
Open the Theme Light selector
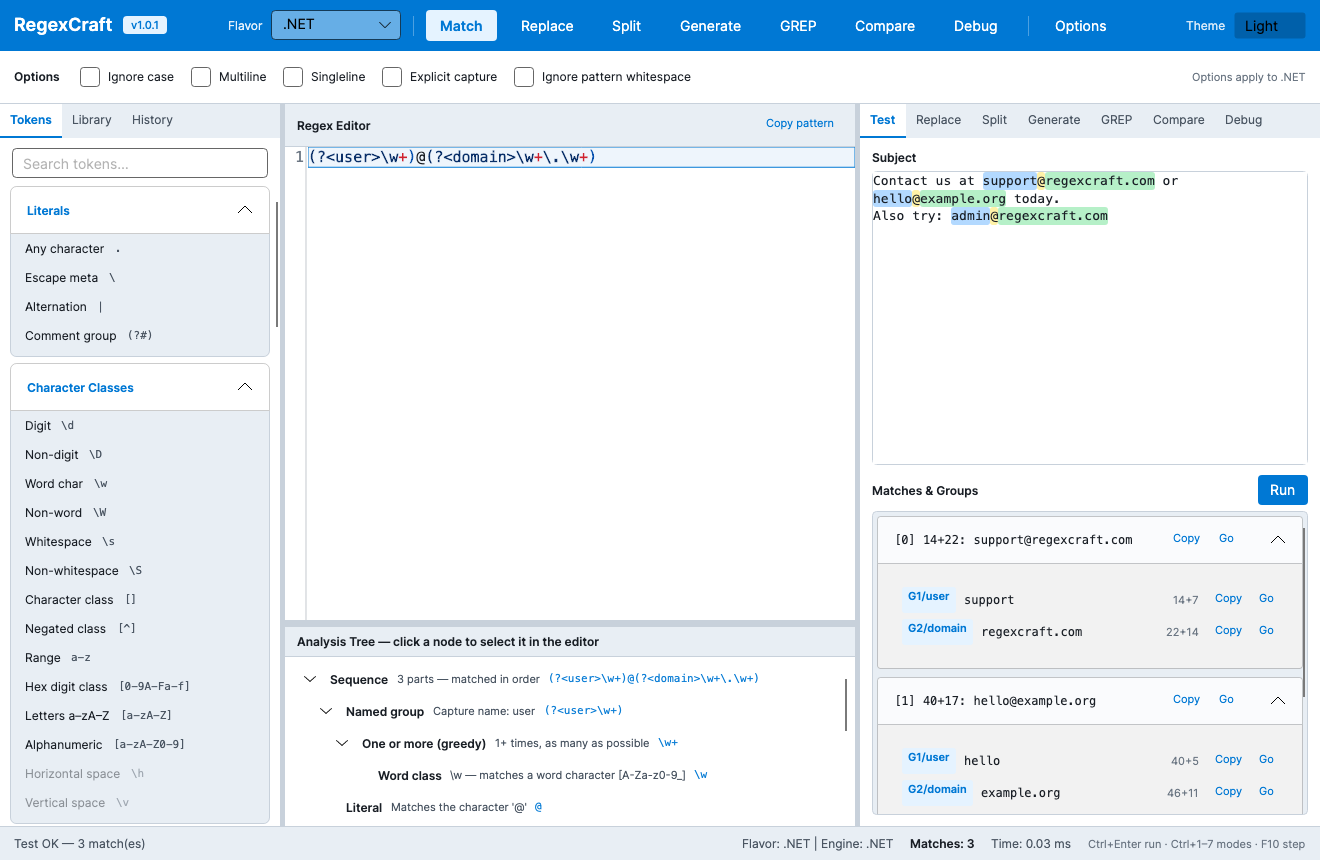tap(1269, 26)
